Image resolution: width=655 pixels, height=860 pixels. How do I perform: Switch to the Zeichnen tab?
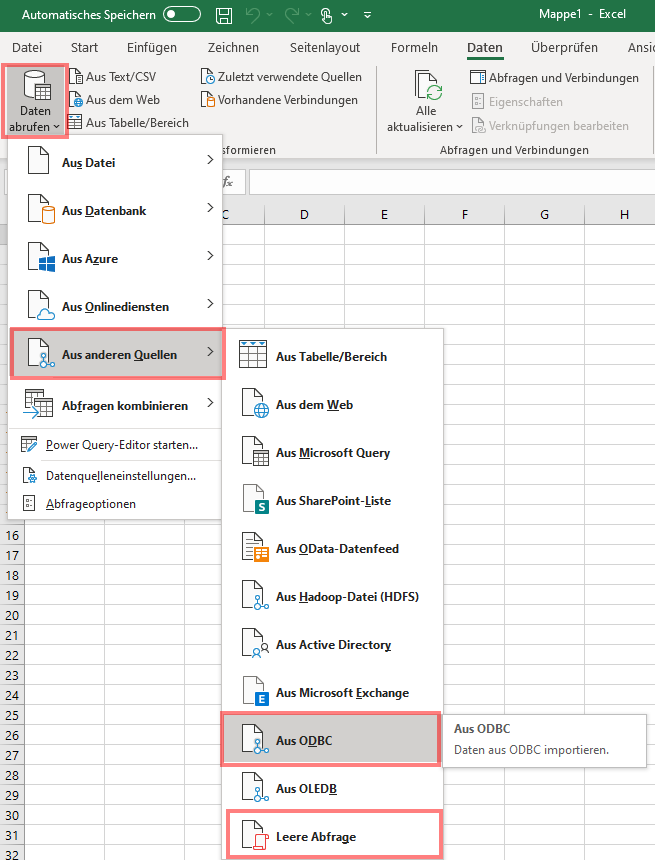[x=233, y=48]
